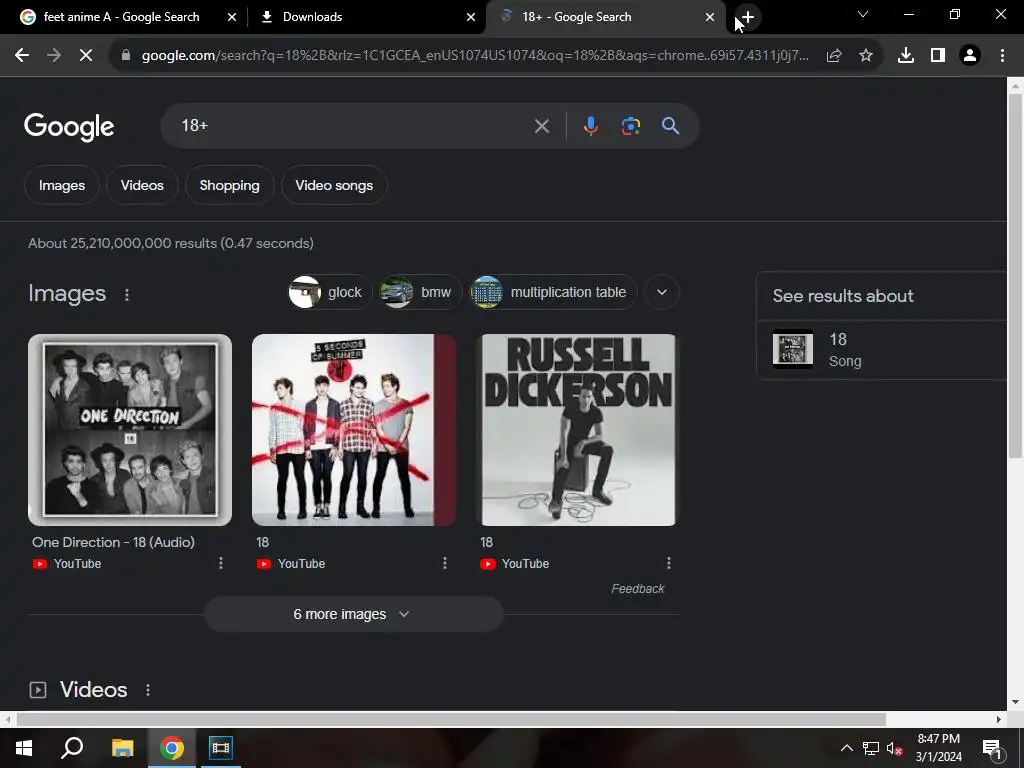This screenshot has height=768, width=1024.
Task: Click the muted volume tray icon
Action: pos(895,748)
